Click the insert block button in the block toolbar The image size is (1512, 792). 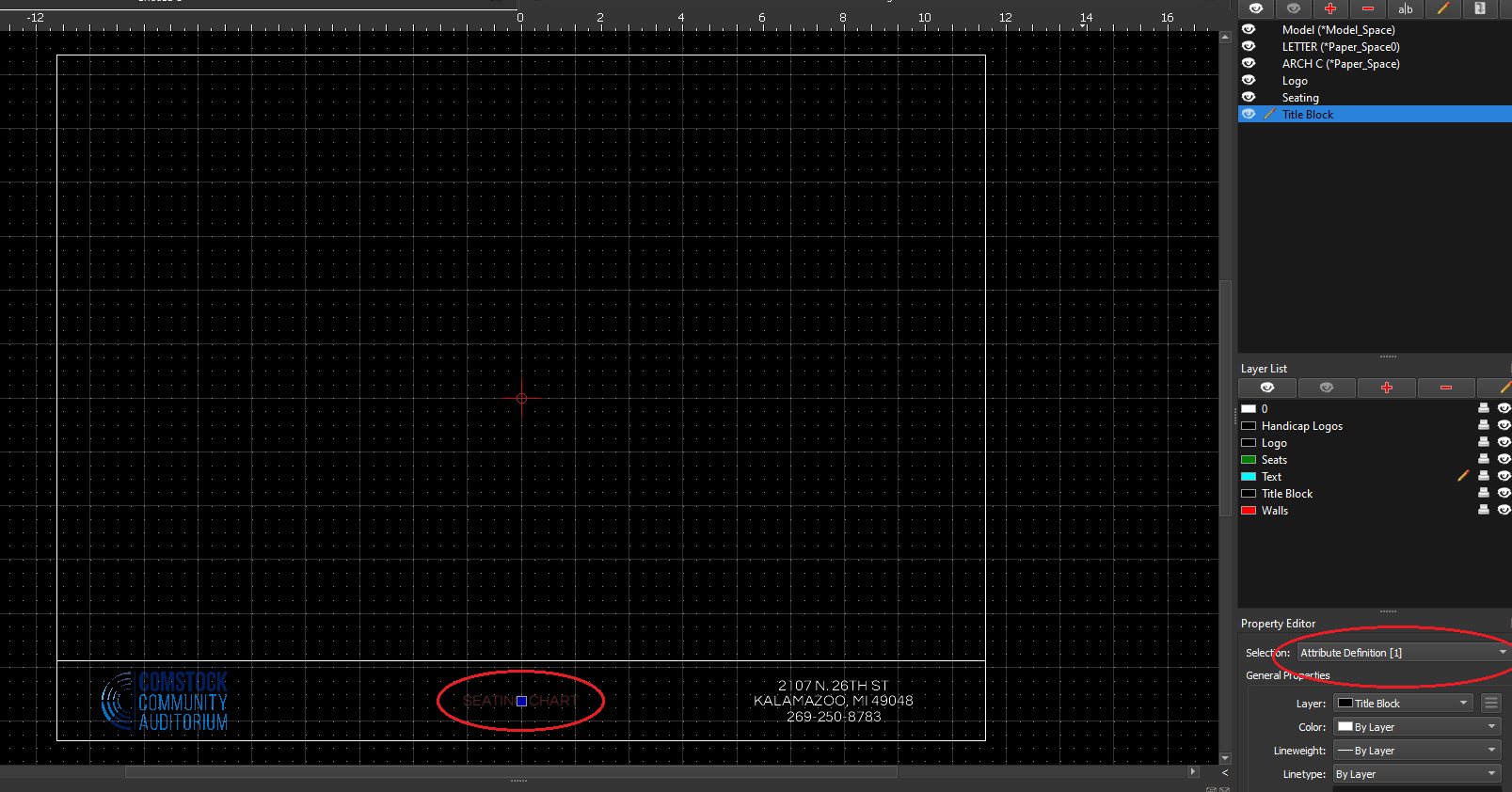coord(1480,8)
